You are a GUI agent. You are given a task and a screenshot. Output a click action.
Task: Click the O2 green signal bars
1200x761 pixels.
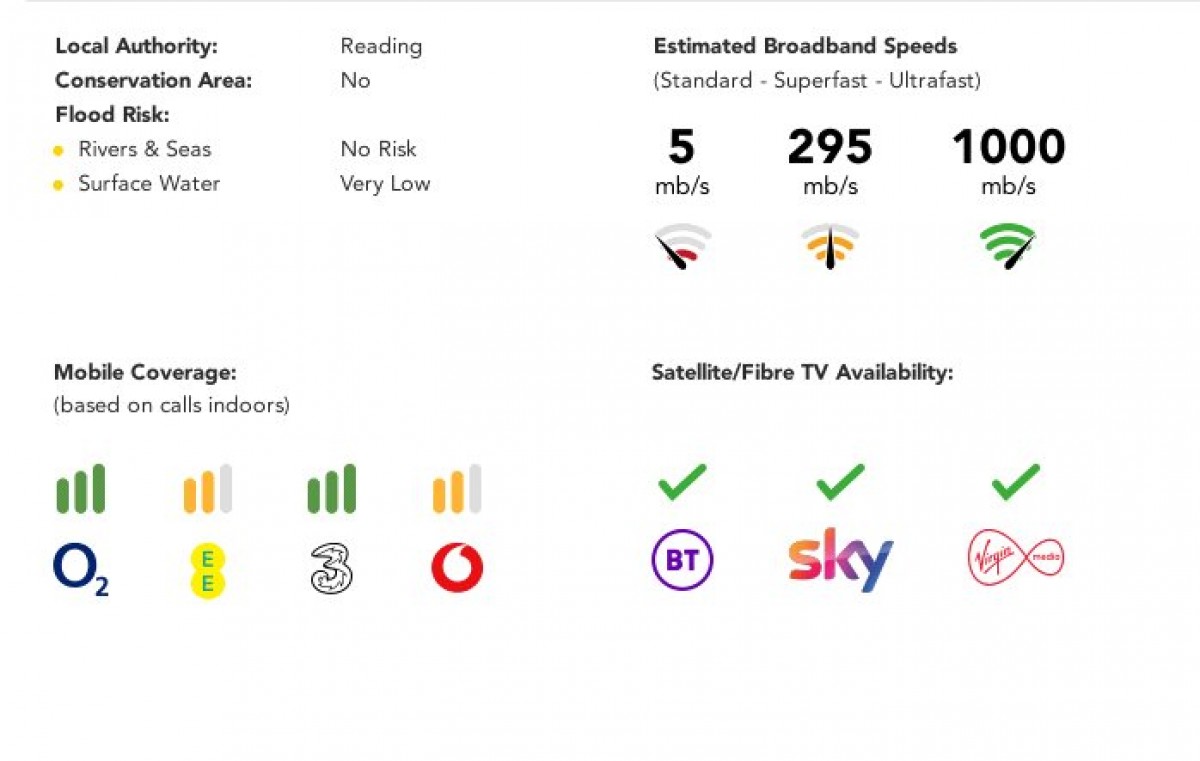[x=81, y=489]
